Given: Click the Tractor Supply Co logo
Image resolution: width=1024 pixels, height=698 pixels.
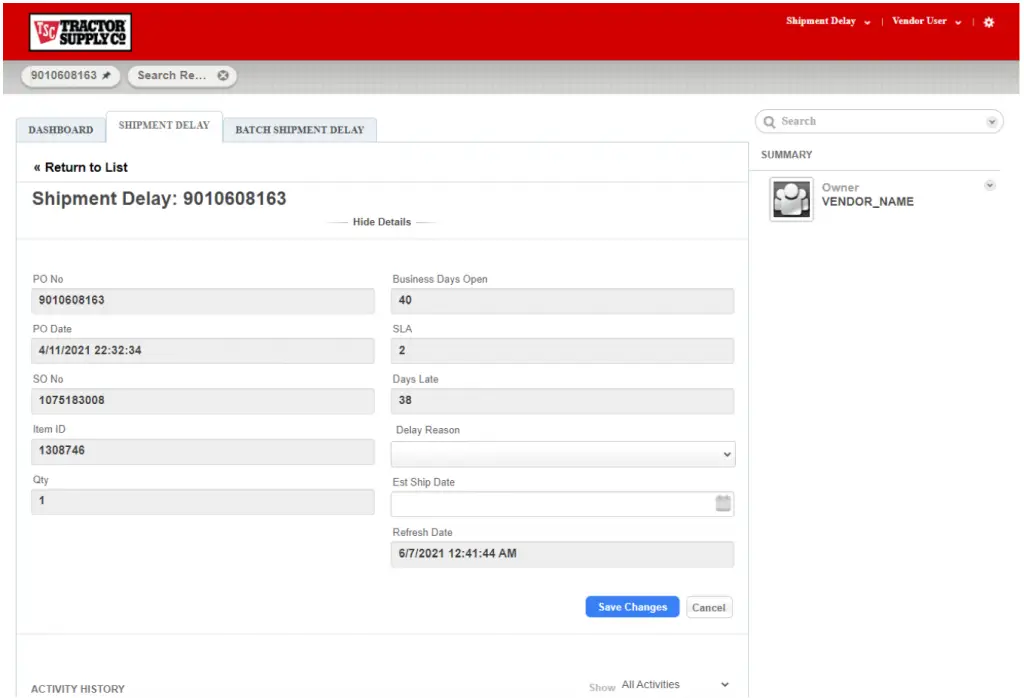Looking at the screenshot, I should tap(80, 32).
